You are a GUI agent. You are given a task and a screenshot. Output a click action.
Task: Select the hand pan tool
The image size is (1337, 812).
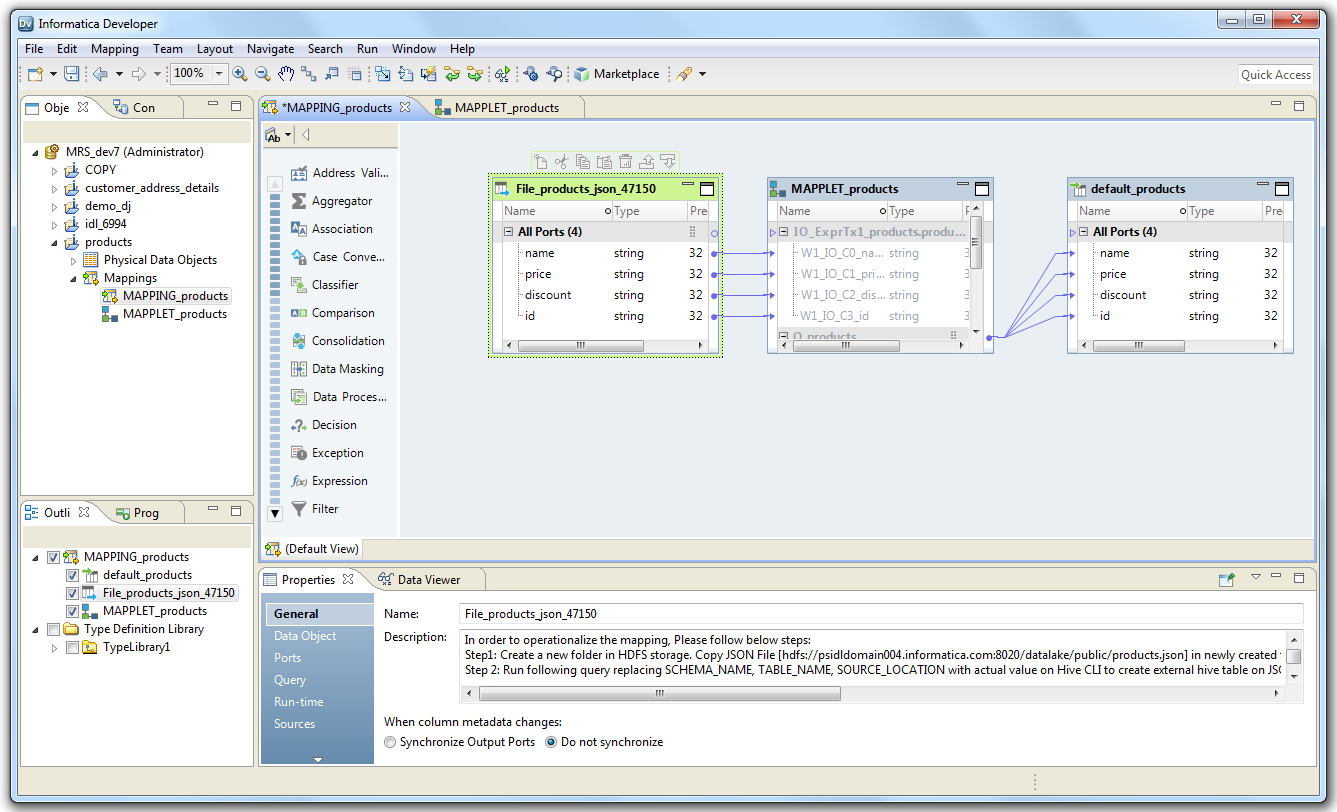pyautogui.click(x=286, y=74)
